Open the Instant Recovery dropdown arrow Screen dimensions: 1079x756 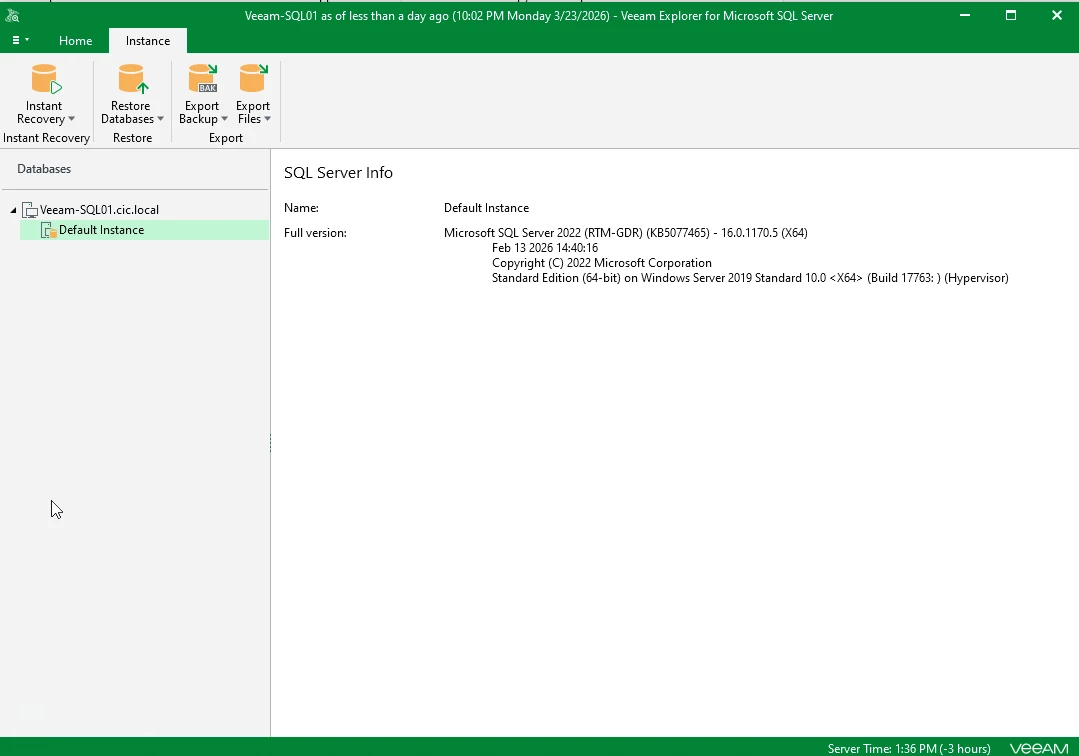click(x=71, y=119)
